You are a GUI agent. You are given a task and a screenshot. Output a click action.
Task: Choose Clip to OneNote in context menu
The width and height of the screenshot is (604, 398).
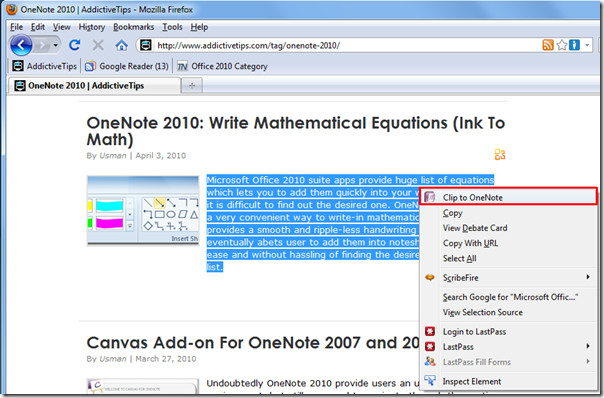508,197
